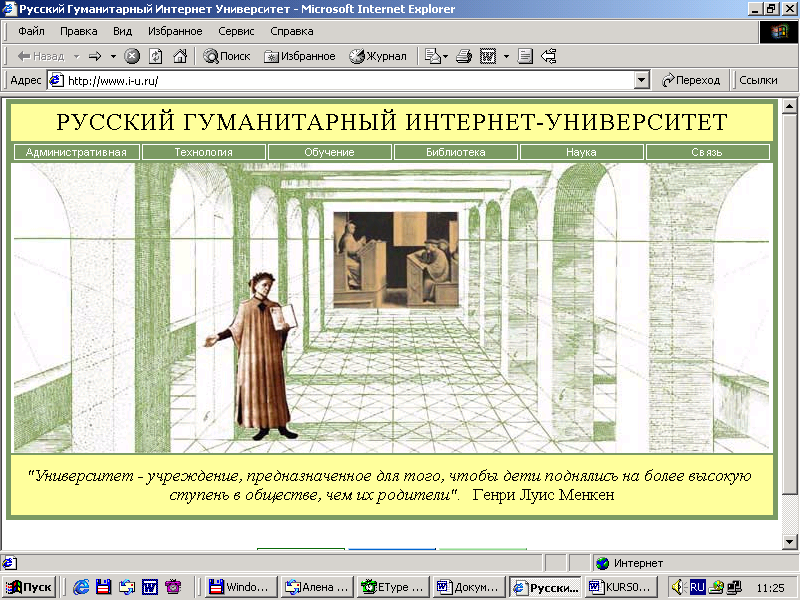This screenshot has width=800, height=600.
Task: Click the vertical scrollbar down arrow
Action: point(789,542)
